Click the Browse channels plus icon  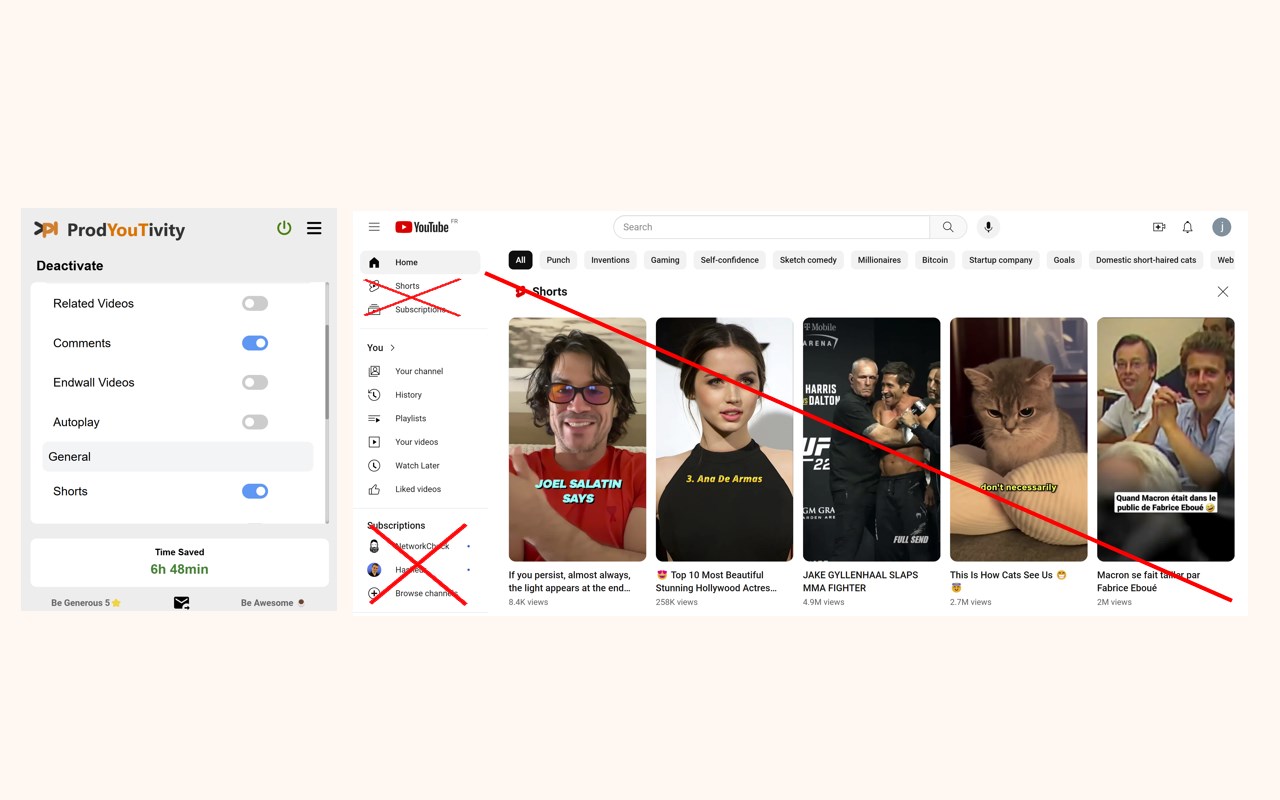click(374, 593)
